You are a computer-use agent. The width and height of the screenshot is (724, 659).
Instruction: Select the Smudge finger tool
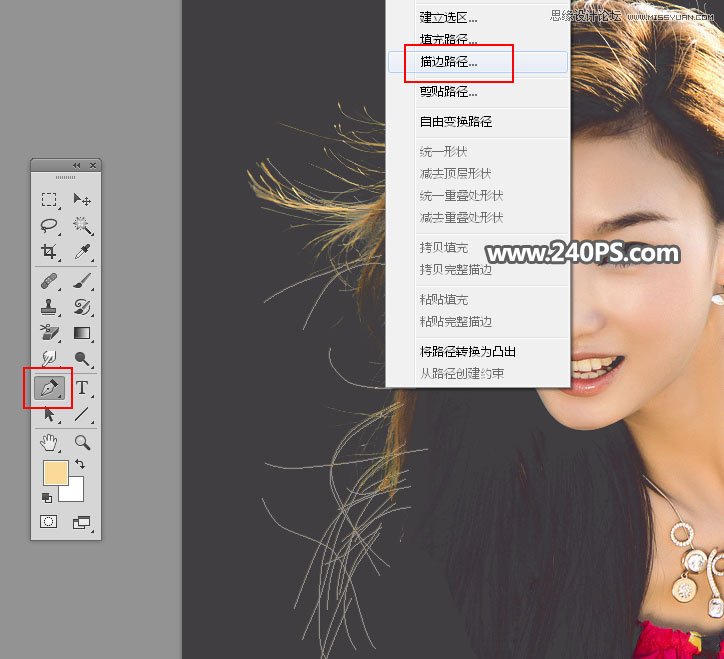tap(49, 358)
